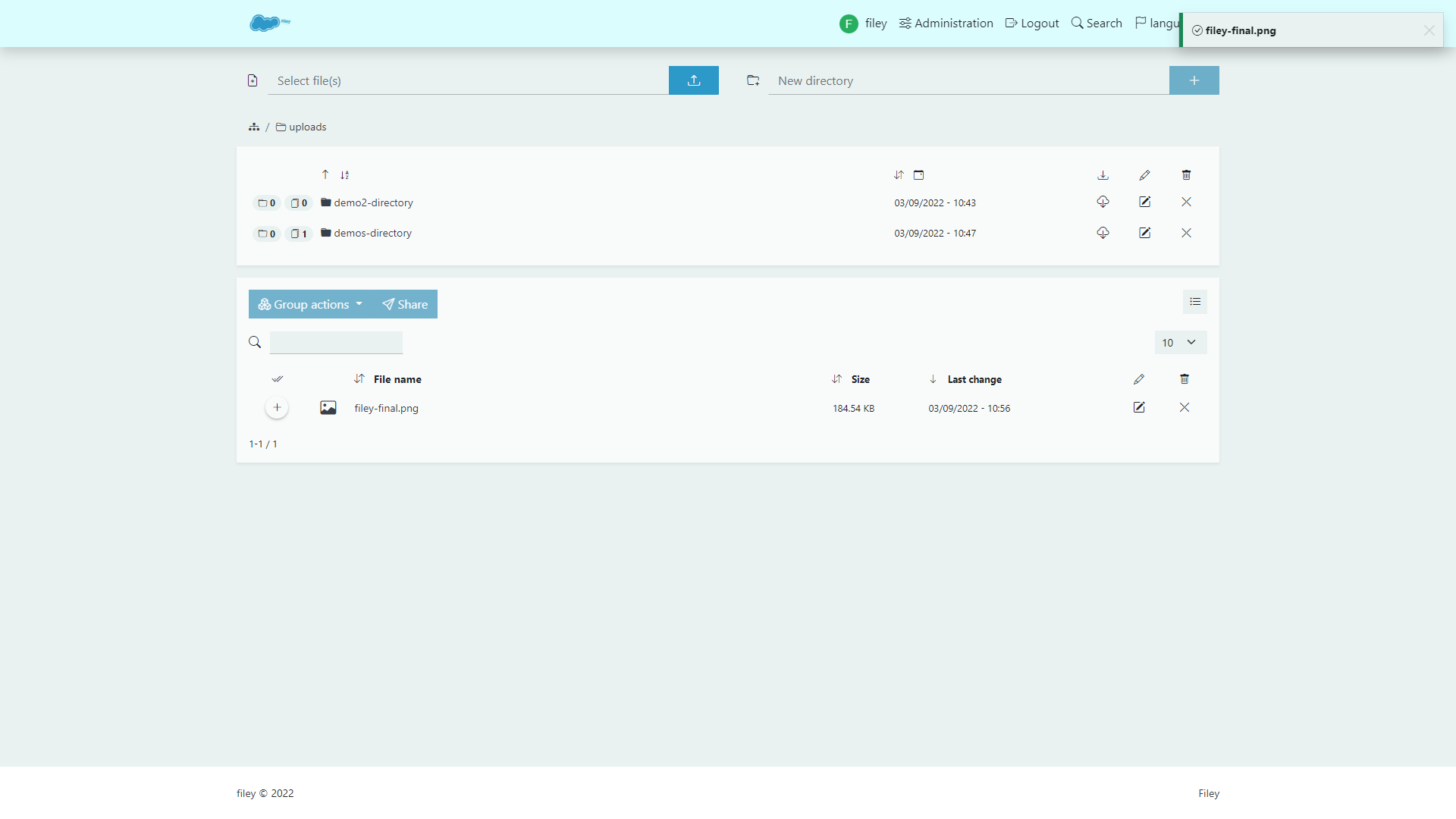Dismiss the filey-final.png notification

click(1429, 30)
